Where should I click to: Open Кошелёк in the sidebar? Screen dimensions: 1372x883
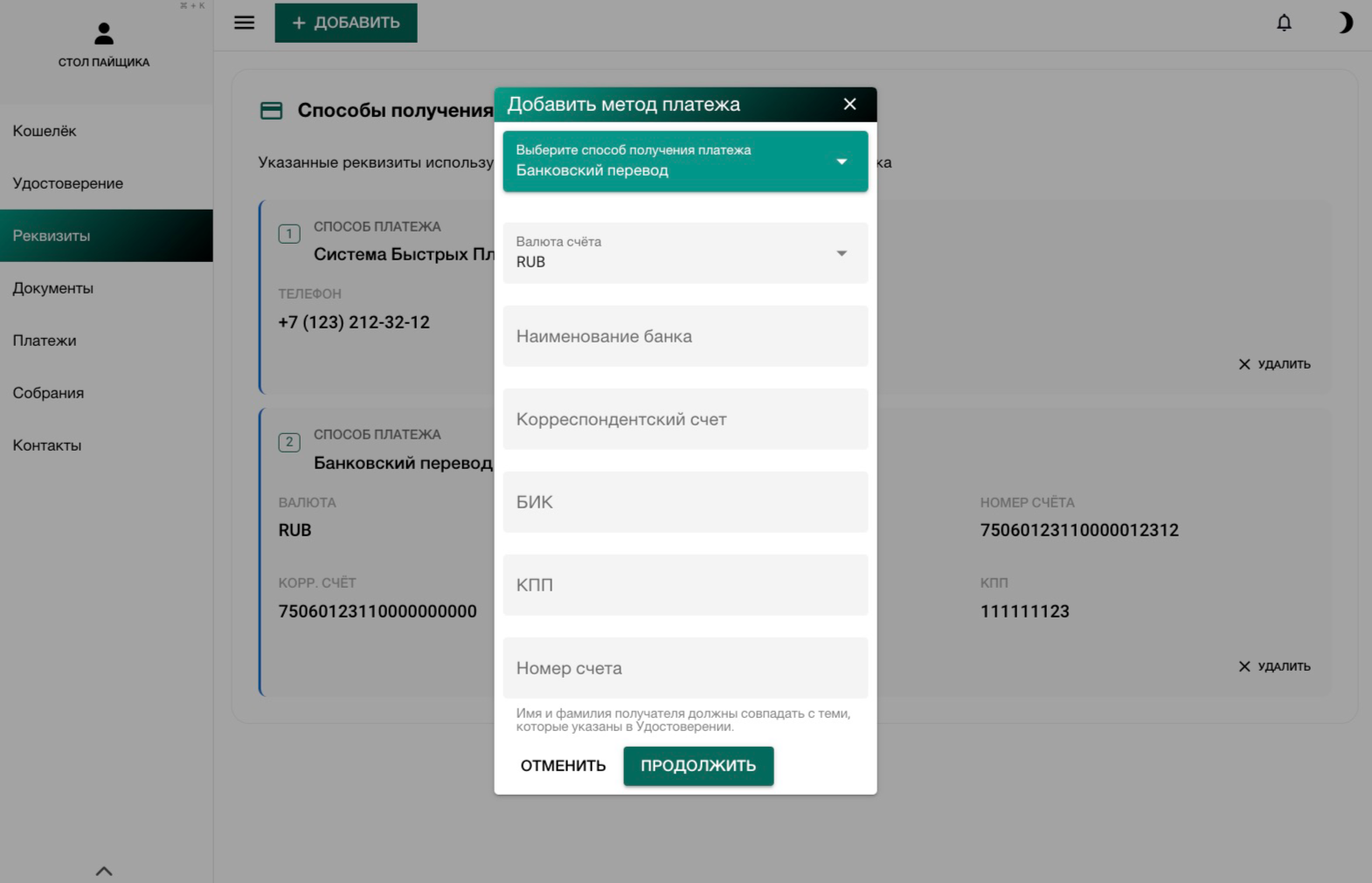(45, 131)
